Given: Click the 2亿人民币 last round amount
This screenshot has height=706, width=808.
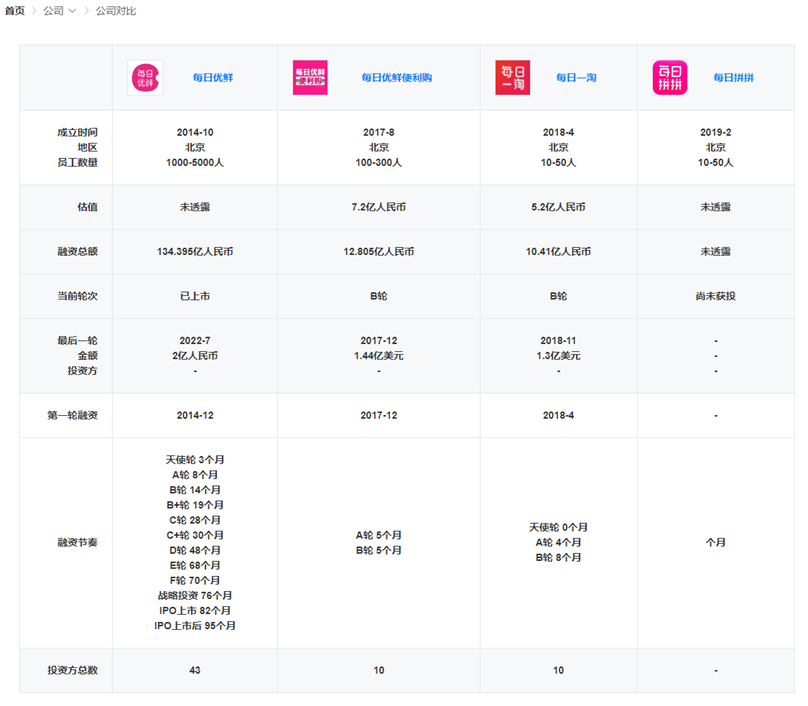Looking at the screenshot, I should [195, 356].
